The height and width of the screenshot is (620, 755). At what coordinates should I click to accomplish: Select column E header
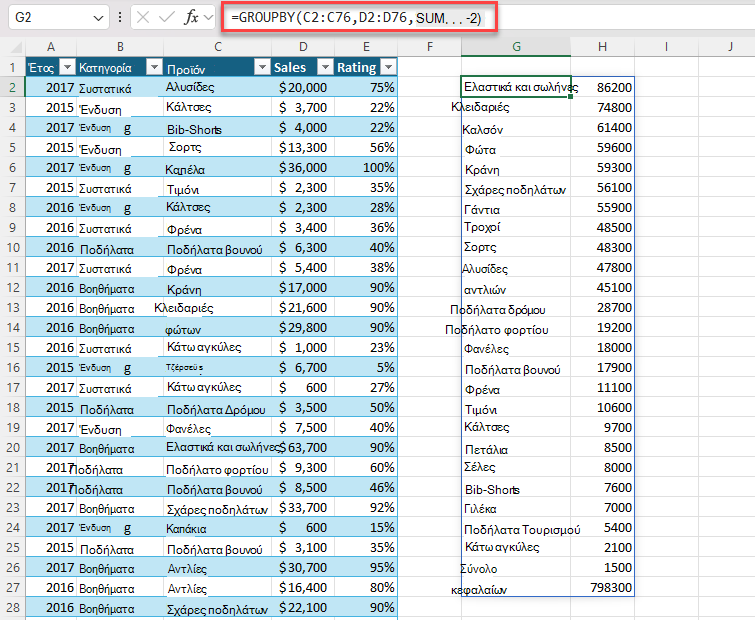click(x=366, y=47)
